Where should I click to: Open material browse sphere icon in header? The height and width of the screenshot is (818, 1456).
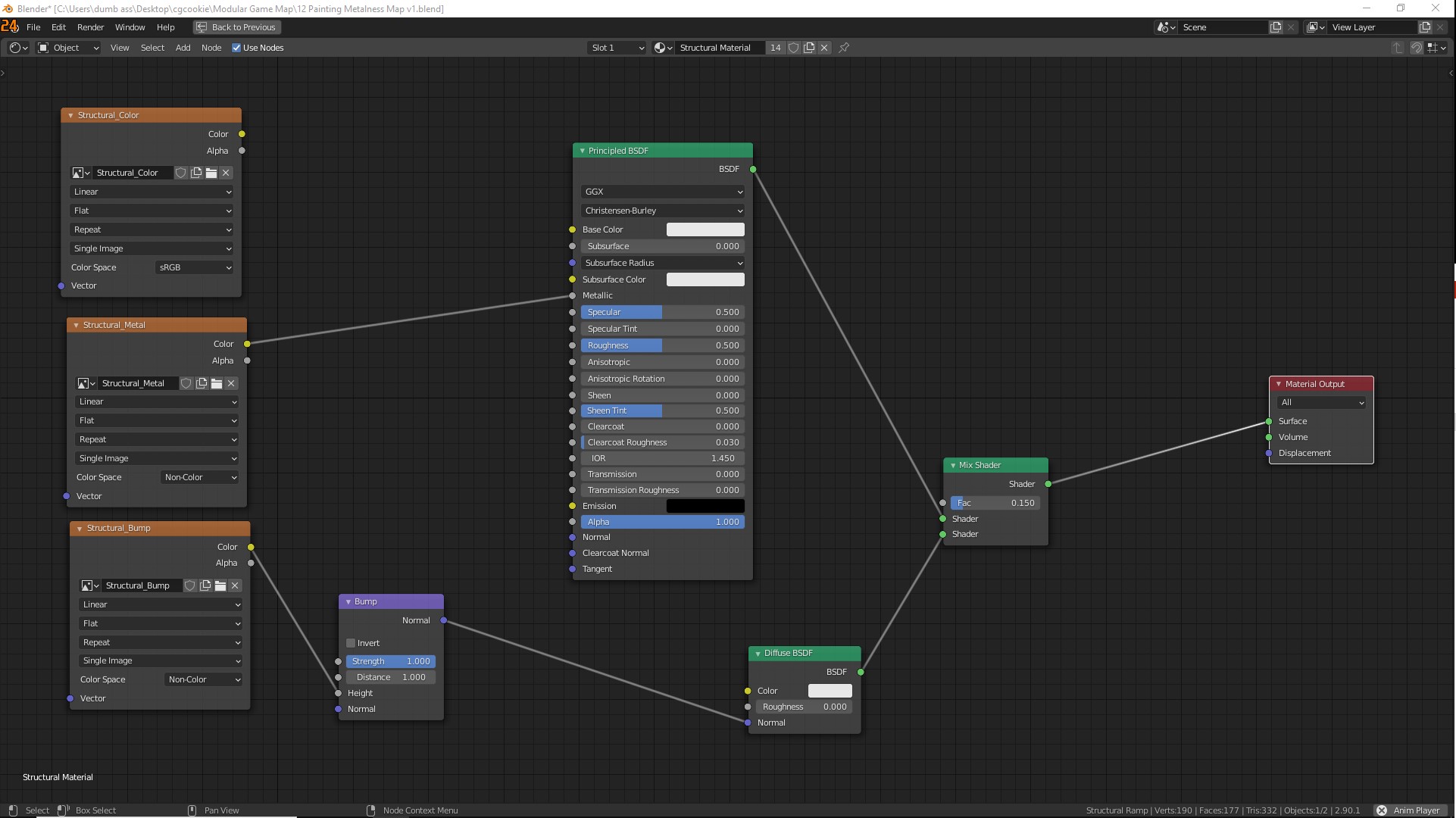pos(663,48)
